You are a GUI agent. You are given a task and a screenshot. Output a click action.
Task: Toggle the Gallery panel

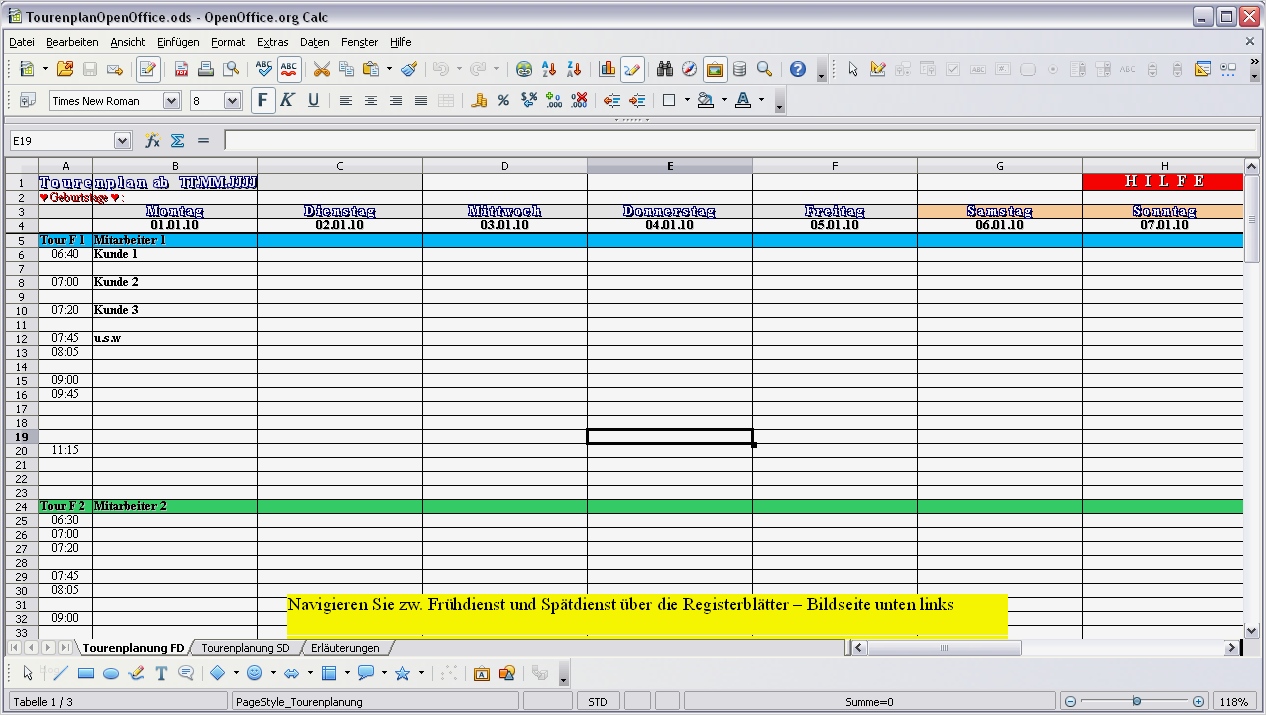tap(714, 69)
